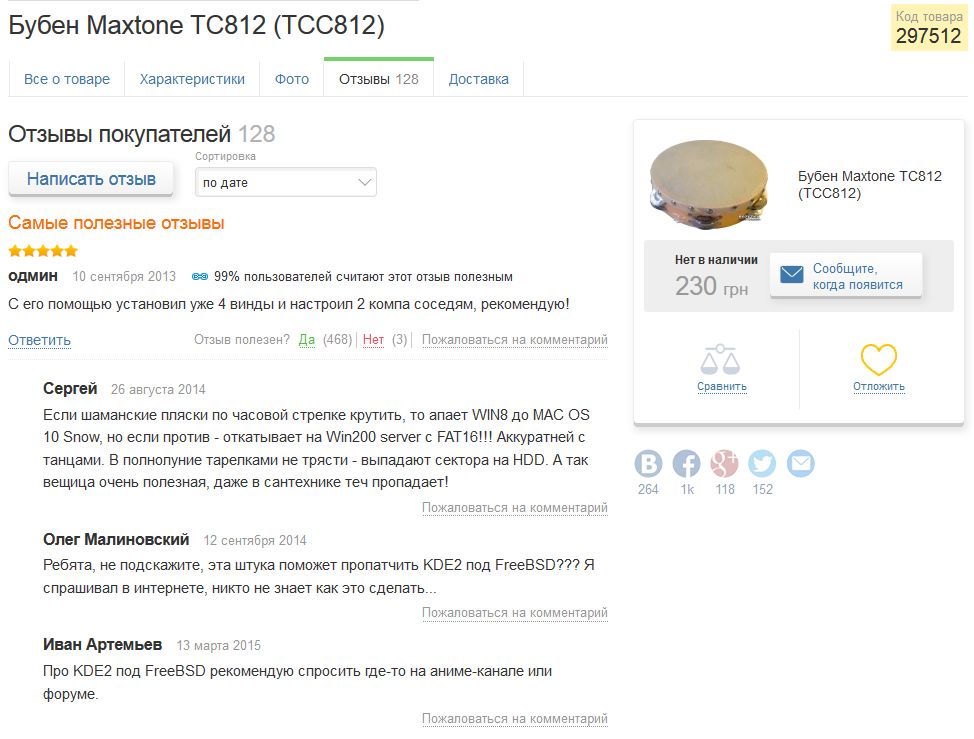The height and width of the screenshot is (739, 974).
Task: Click the date '13 марта 2015'
Action: tap(219, 646)
